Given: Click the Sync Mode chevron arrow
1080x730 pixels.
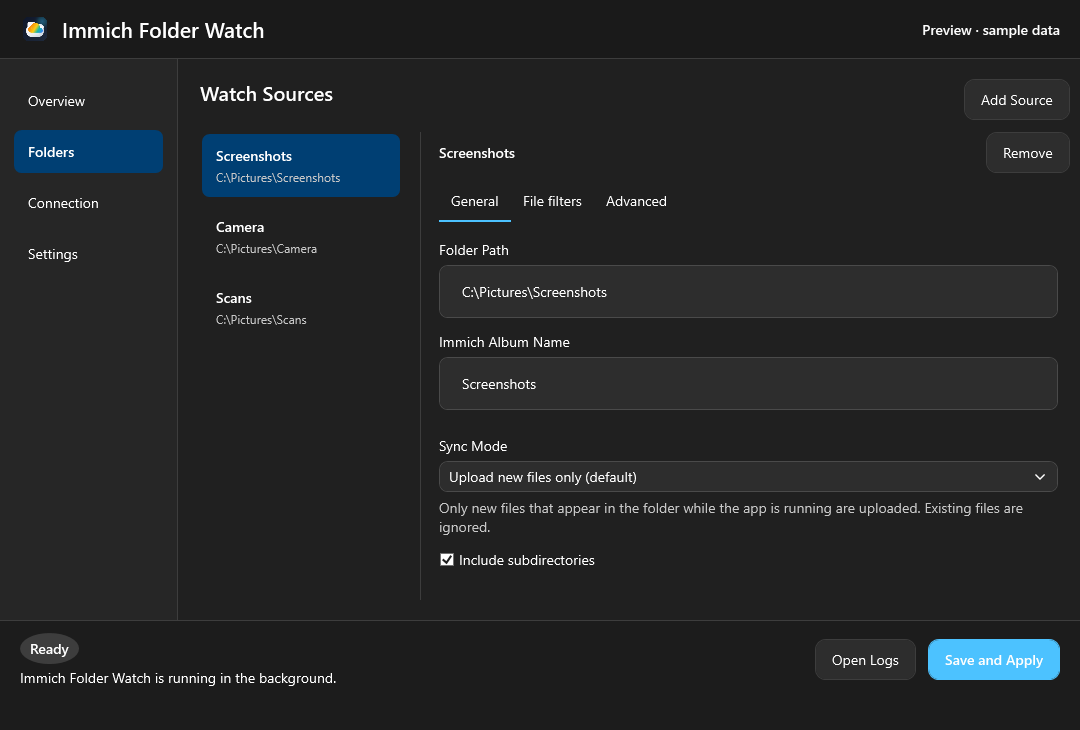Looking at the screenshot, I should 1039,477.
